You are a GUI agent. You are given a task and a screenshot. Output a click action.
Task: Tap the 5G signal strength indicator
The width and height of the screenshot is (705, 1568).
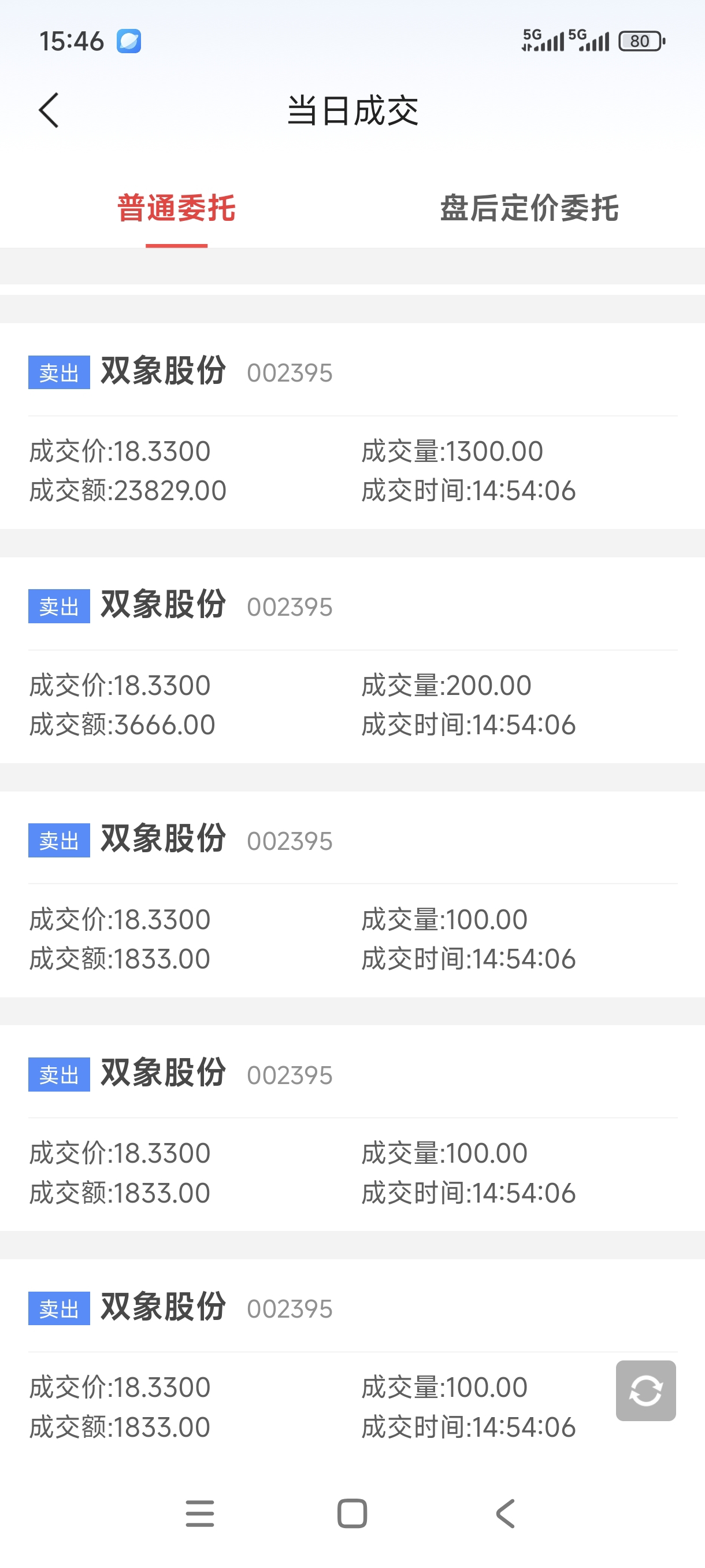543,41
